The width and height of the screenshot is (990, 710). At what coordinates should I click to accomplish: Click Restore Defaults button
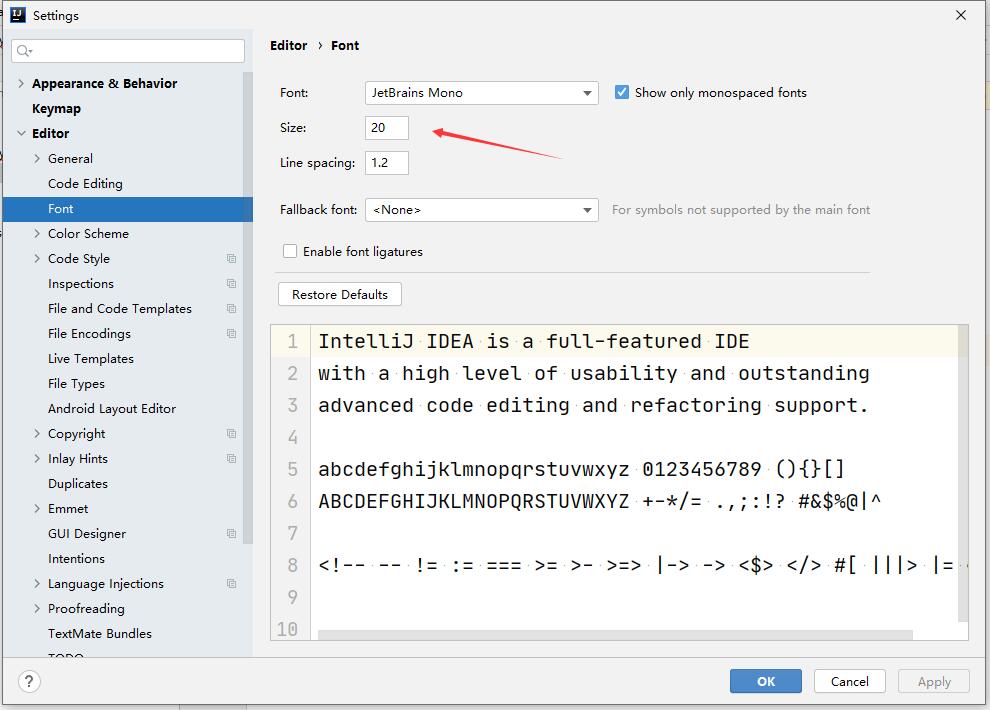[x=340, y=294]
